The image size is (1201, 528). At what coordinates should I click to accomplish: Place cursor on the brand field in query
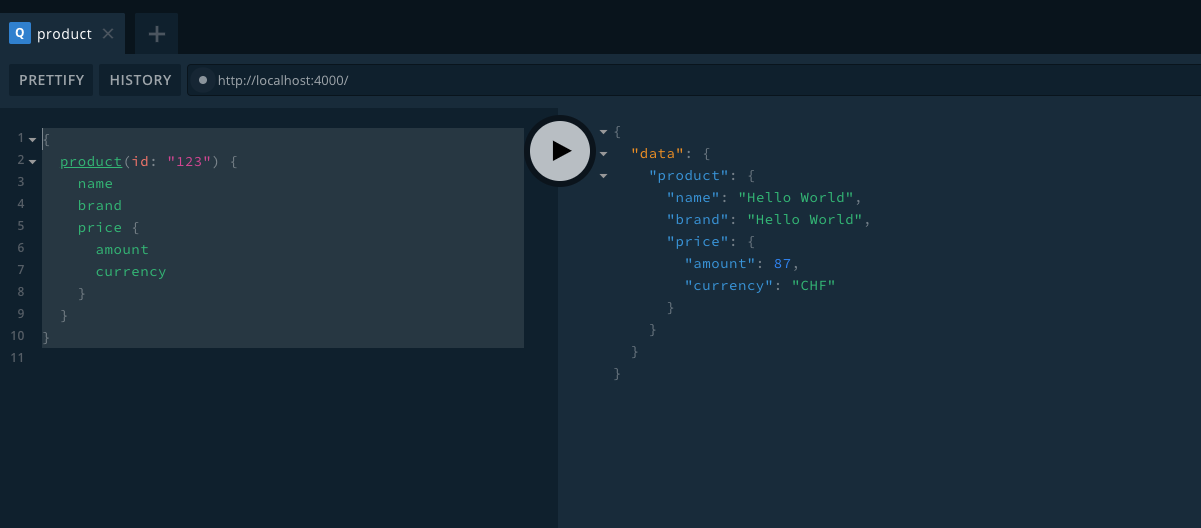coord(100,205)
